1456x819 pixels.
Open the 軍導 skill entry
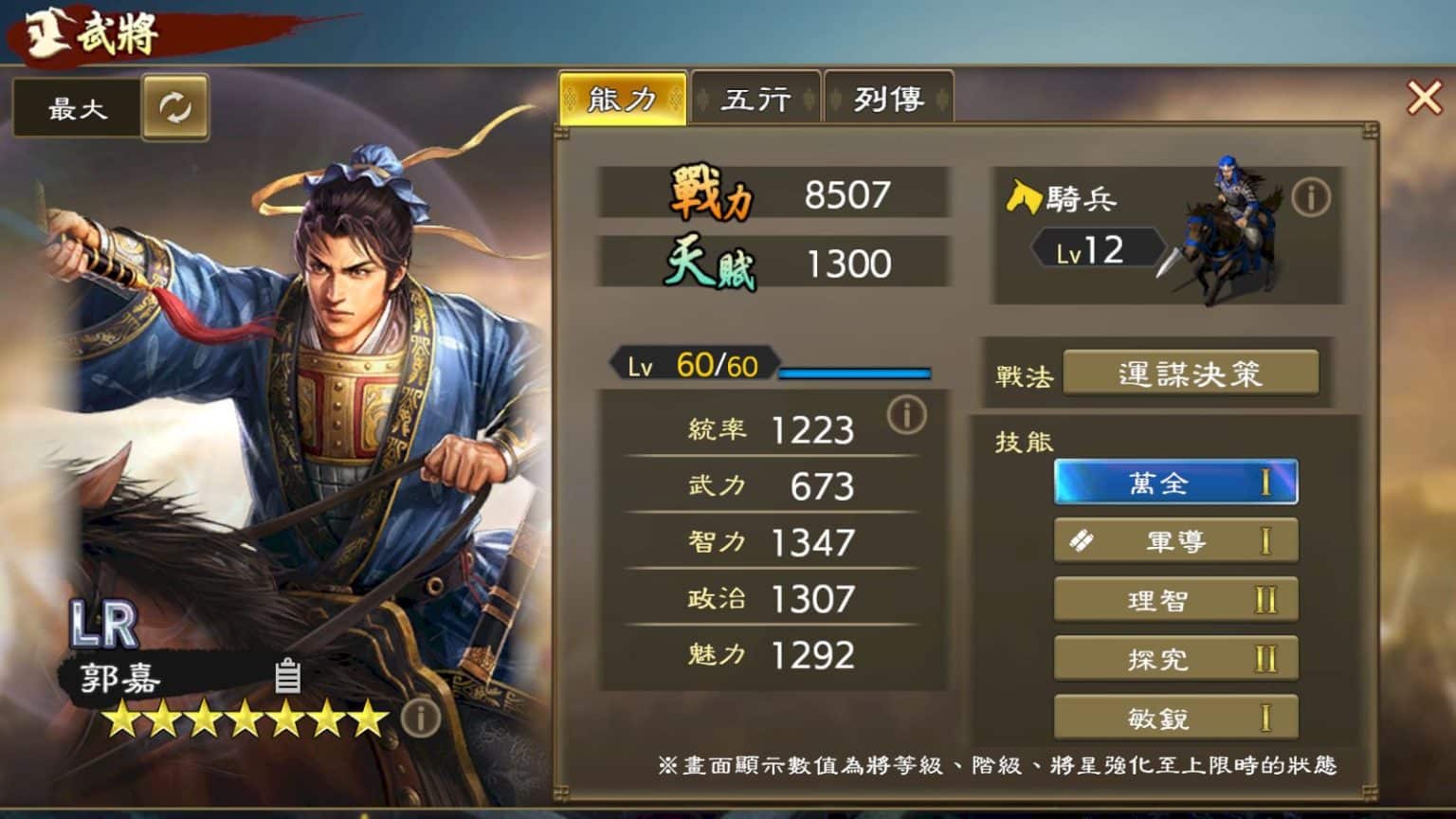[1175, 541]
